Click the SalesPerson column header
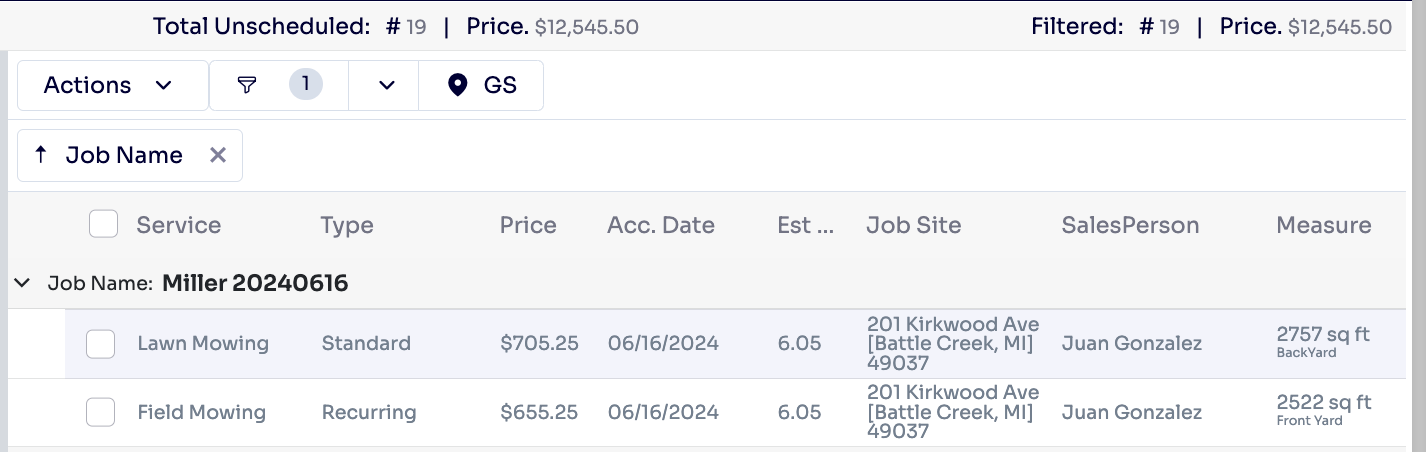The width and height of the screenshot is (1426, 452). (x=1130, y=225)
